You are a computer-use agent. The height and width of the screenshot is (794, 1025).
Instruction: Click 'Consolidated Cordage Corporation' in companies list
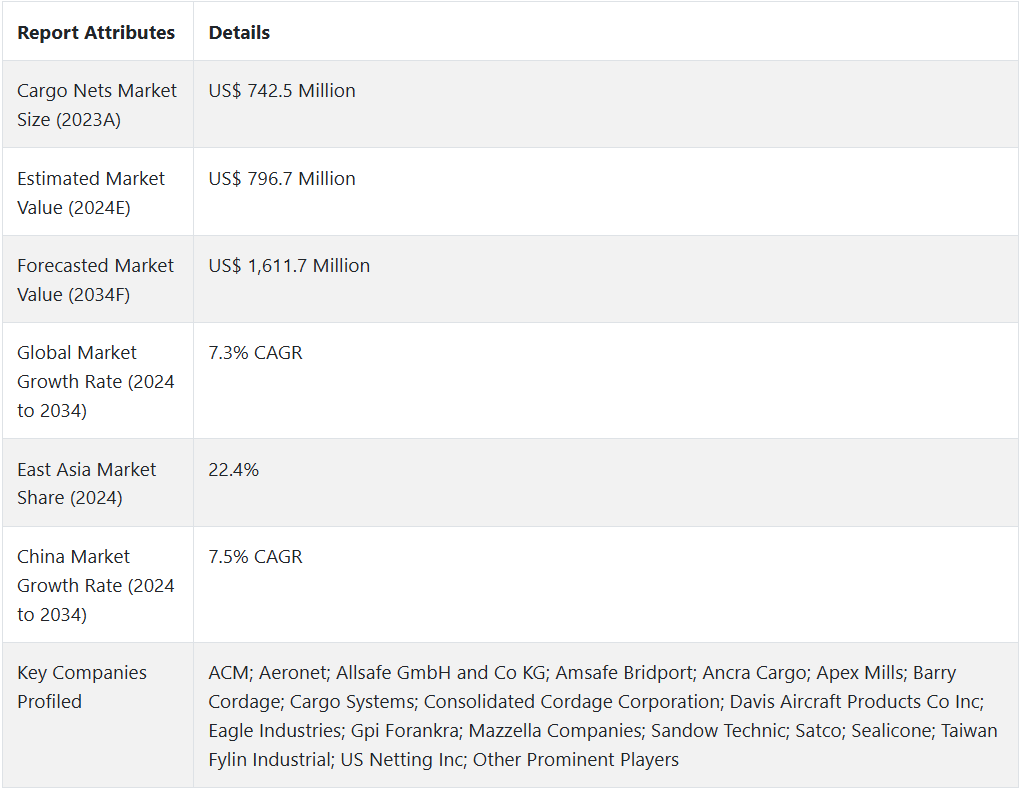[x=572, y=702]
